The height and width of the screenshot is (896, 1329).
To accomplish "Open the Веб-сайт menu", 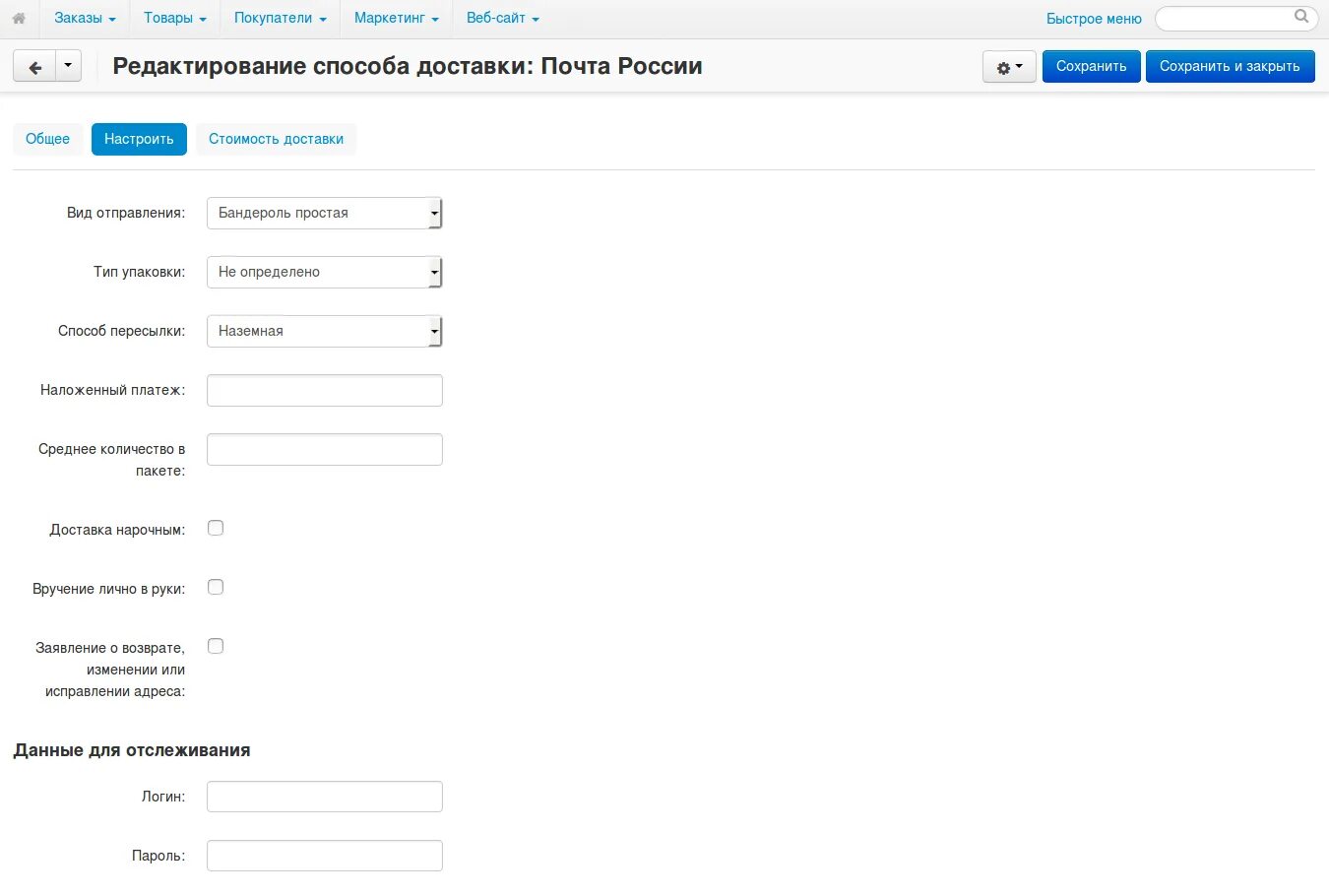I will [503, 18].
